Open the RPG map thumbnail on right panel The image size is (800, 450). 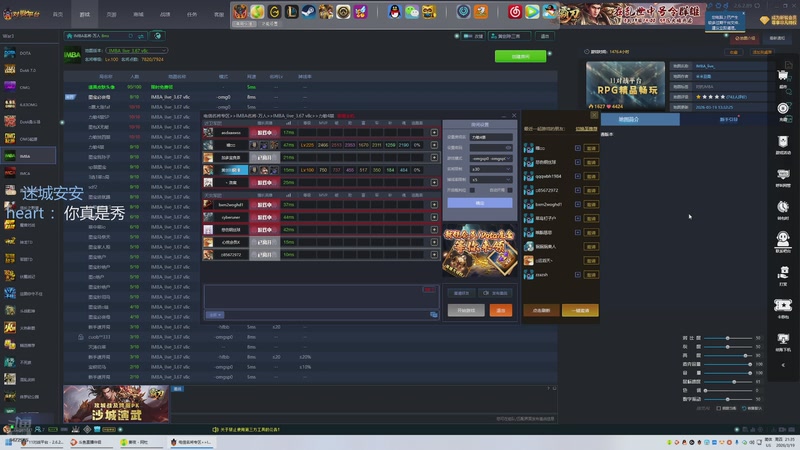coord(626,86)
